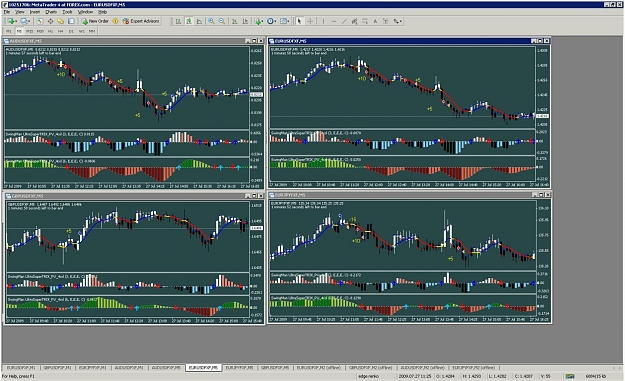Screen dimensions: 625x381
Task: Click the New Order button
Action: [95, 21]
